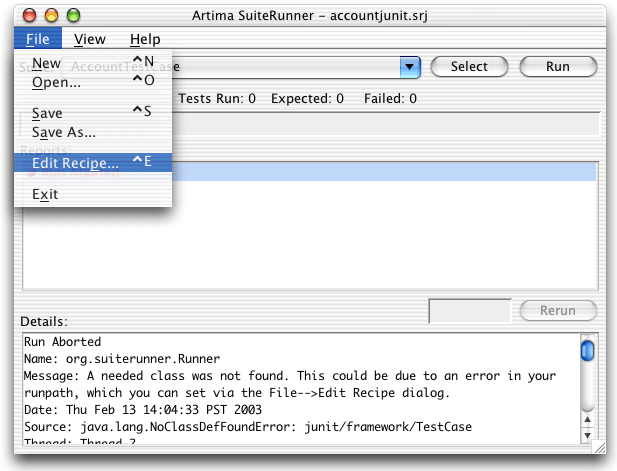The width and height of the screenshot is (617, 471).
Task: Click the 'Date: Thu Feb 13' line
Action: click(x=143, y=410)
